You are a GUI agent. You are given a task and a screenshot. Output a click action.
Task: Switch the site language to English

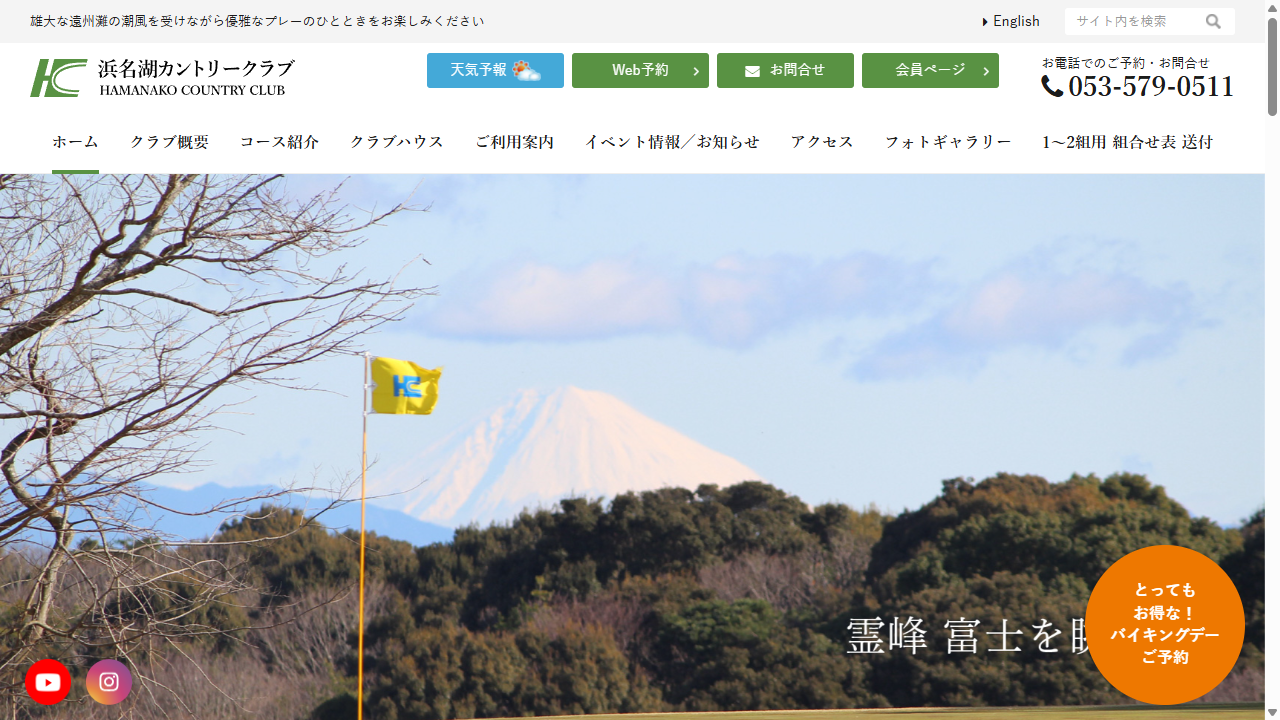(x=1011, y=21)
